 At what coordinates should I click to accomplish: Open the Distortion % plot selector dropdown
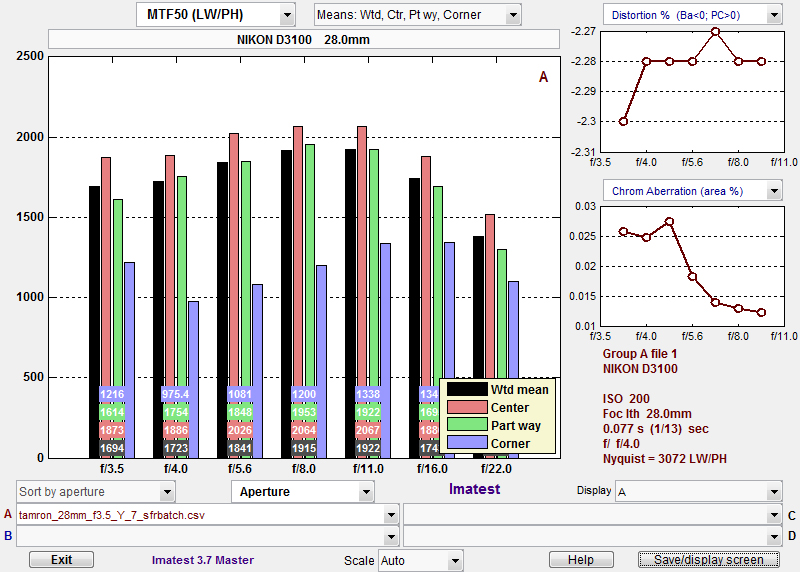pyautogui.click(x=692, y=15)
